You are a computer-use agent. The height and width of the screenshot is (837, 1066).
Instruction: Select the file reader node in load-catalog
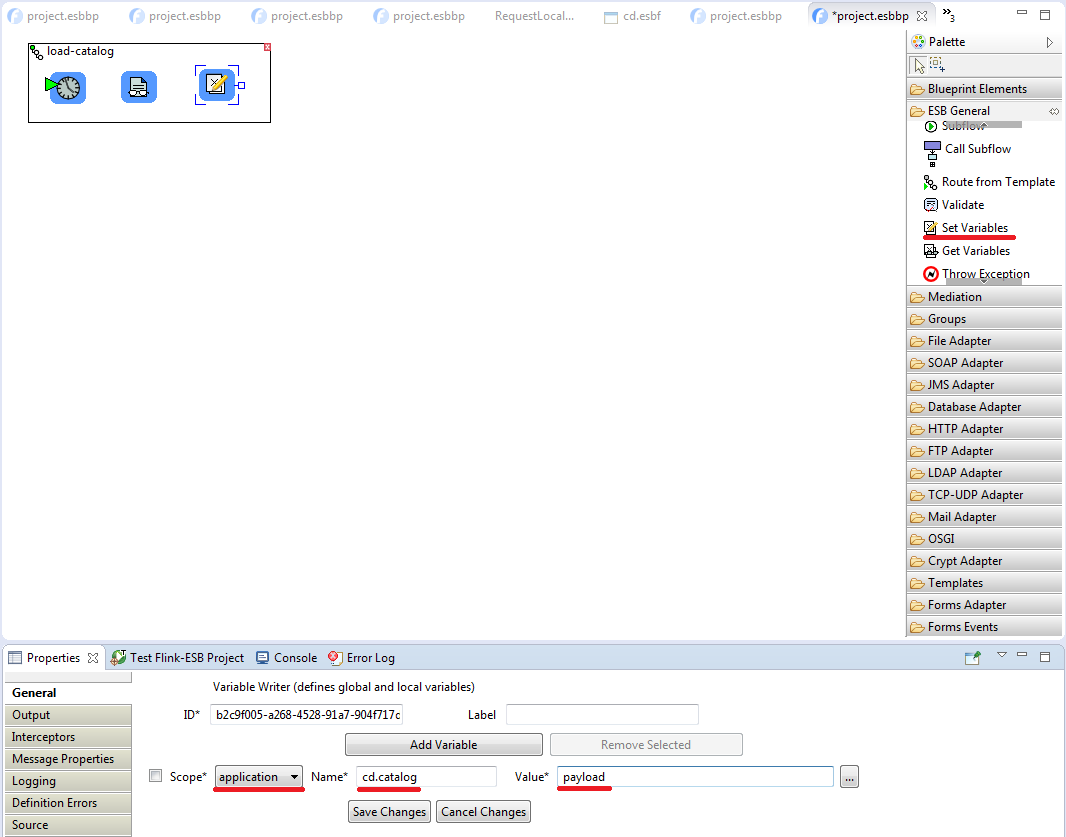pyautogui.click(x=139, y=87)
